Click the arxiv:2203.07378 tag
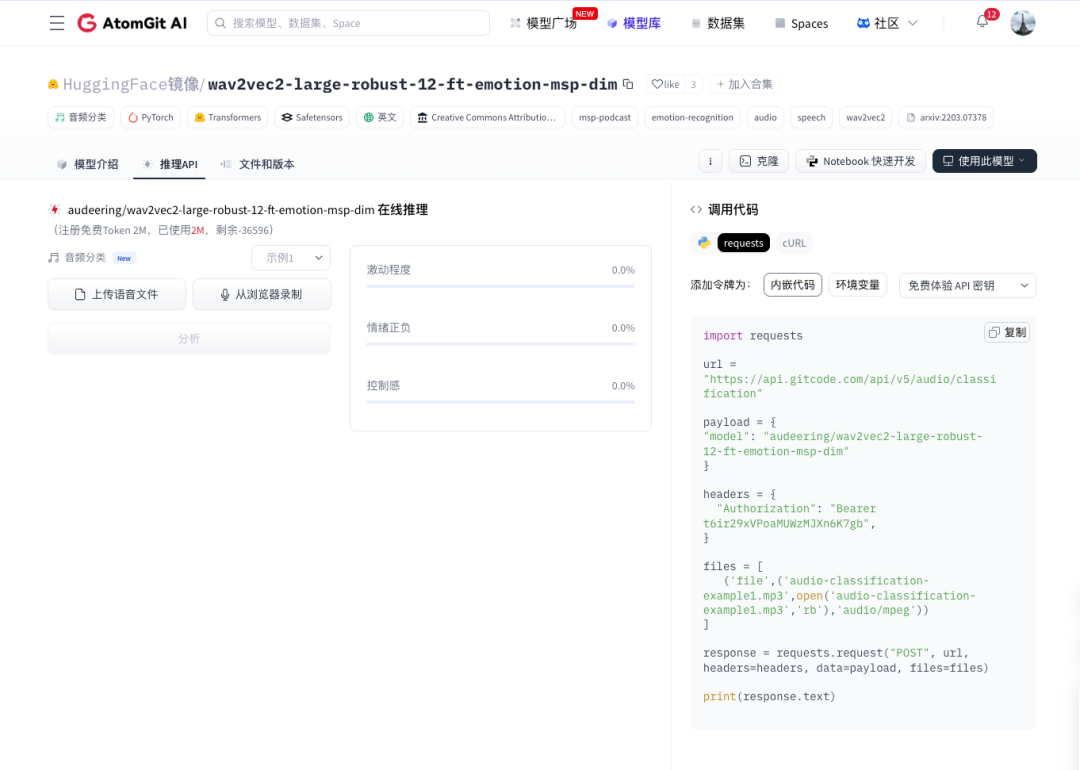Viewport: 1080px width, 770px height. [x=946, y=117]
